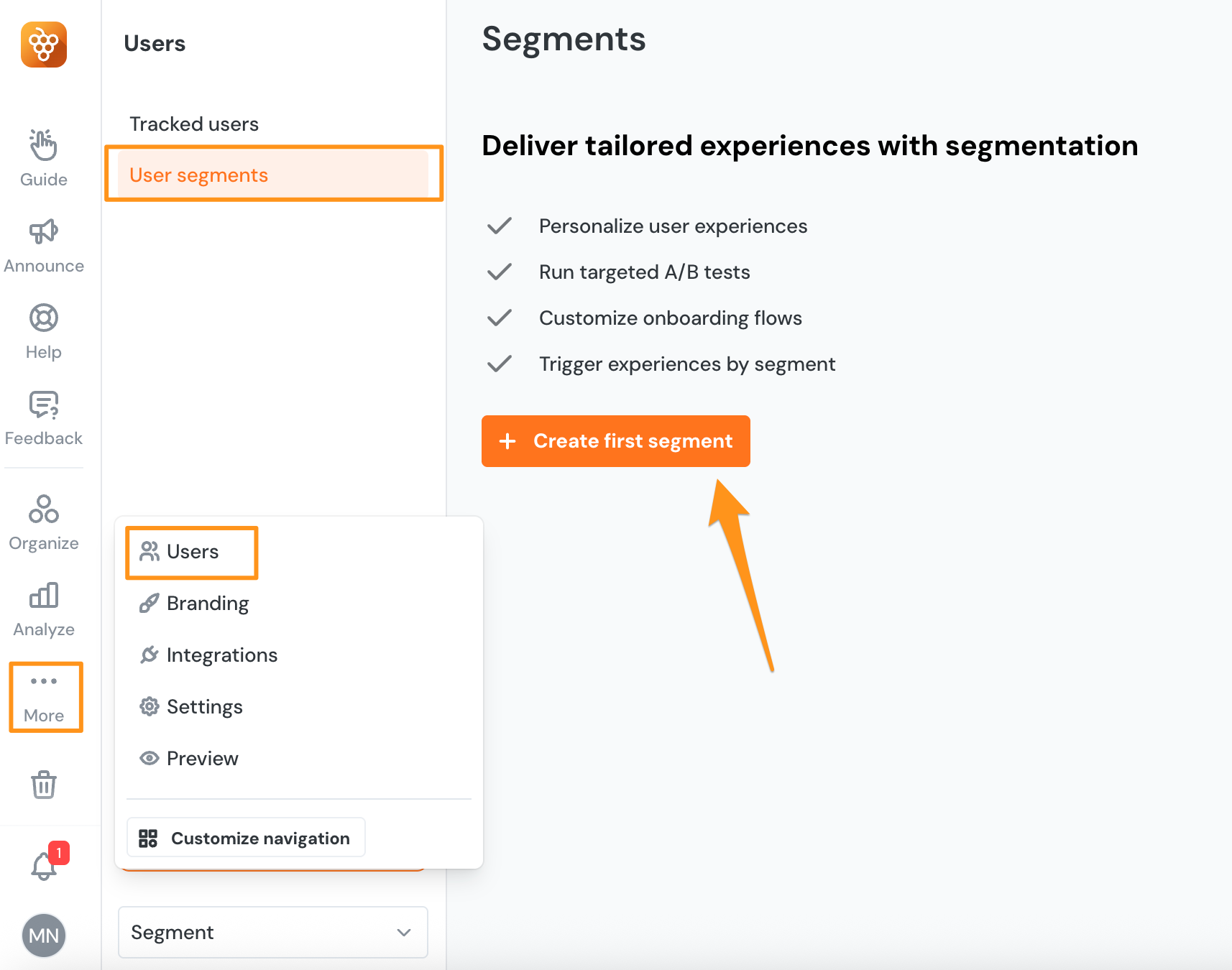Screen dimensions: 1232x970
Task: Check the Personalize user experiences item
Action: [673, 226]
